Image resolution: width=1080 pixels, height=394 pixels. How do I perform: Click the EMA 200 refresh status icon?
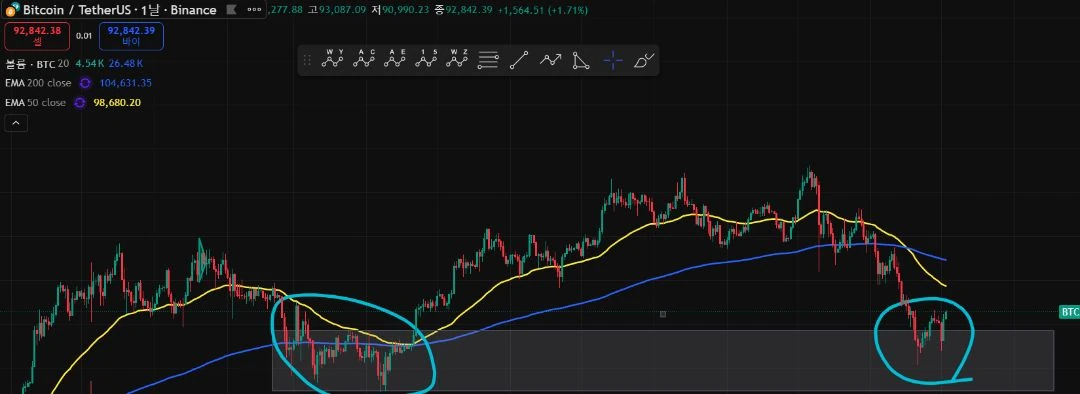click(85, 83)
